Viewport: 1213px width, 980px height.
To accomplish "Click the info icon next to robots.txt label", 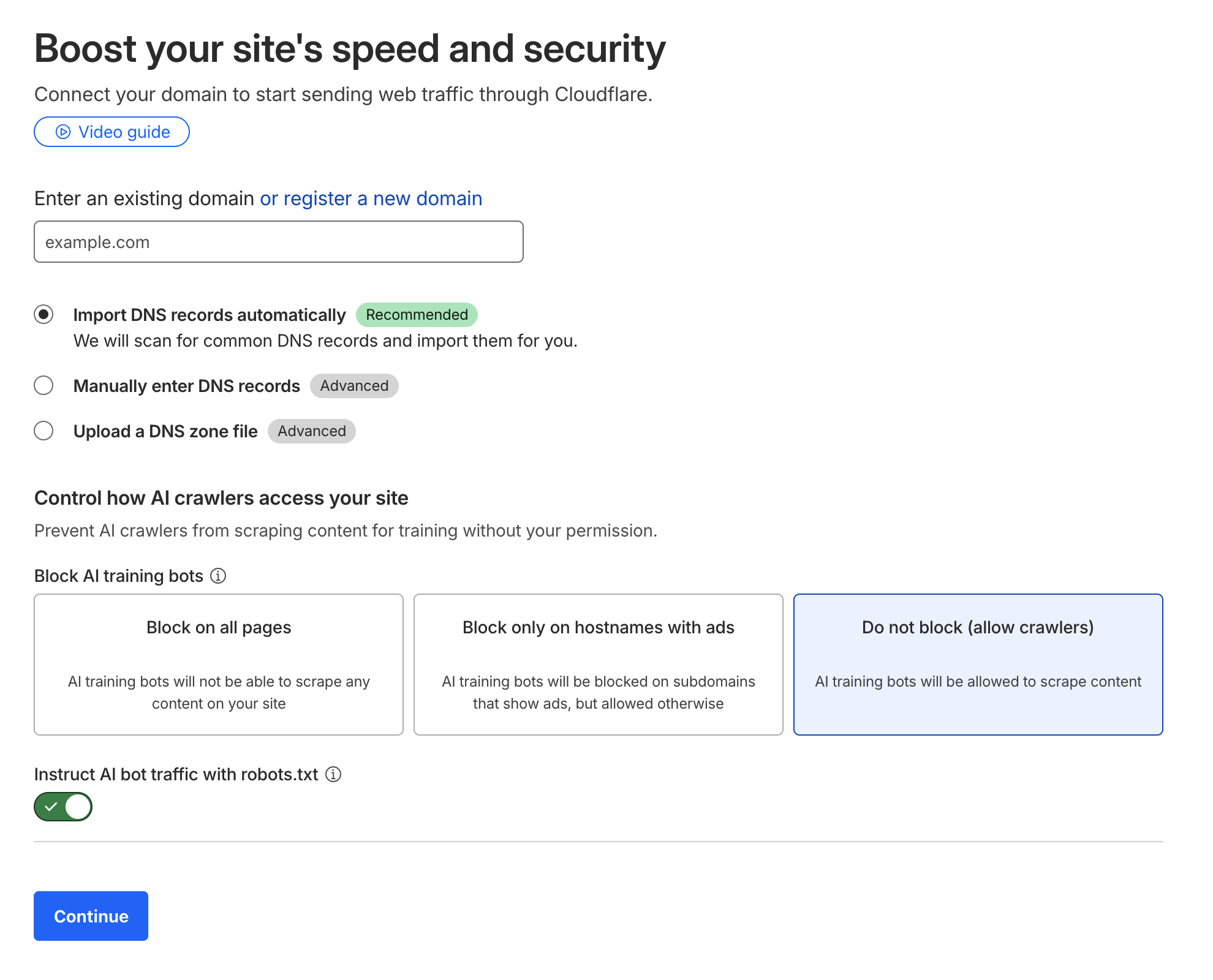I will click(333, 775).
